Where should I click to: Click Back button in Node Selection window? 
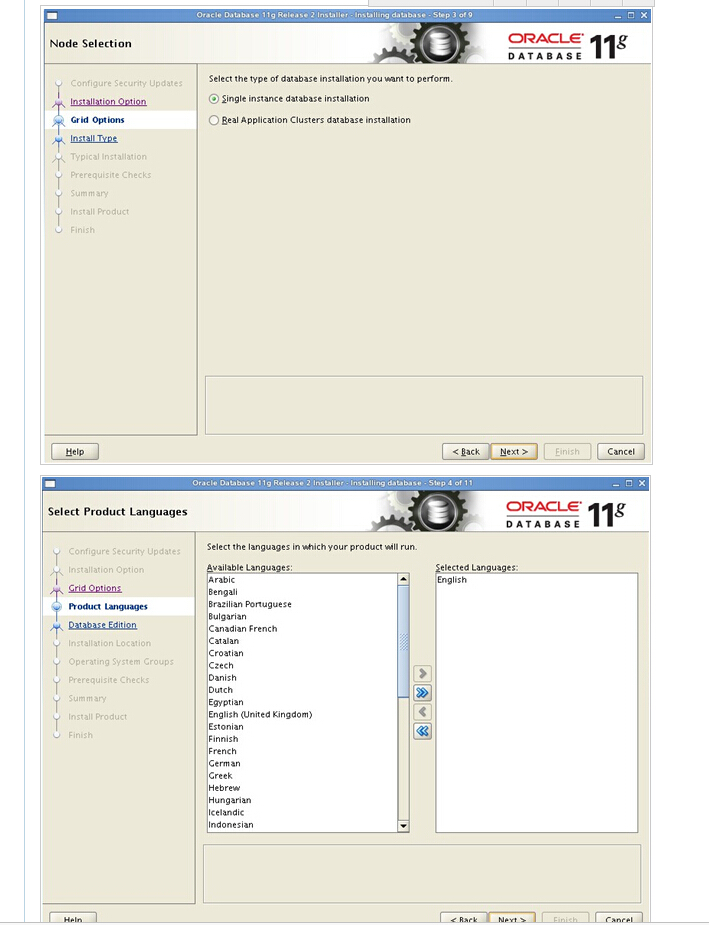[465, 451]
